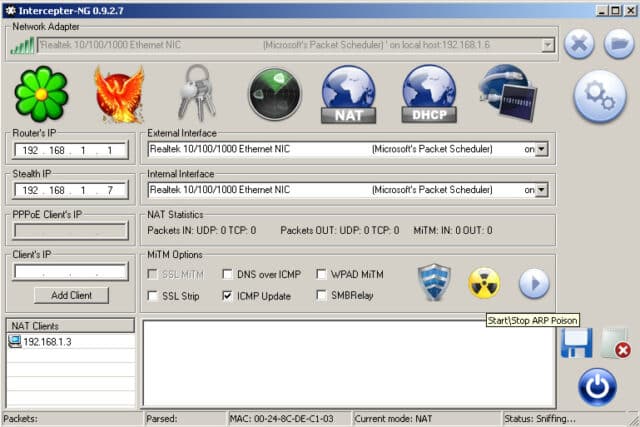The image size is (640, 427).
Task: Click the NAT Clients column header
Action: point(71,326)
